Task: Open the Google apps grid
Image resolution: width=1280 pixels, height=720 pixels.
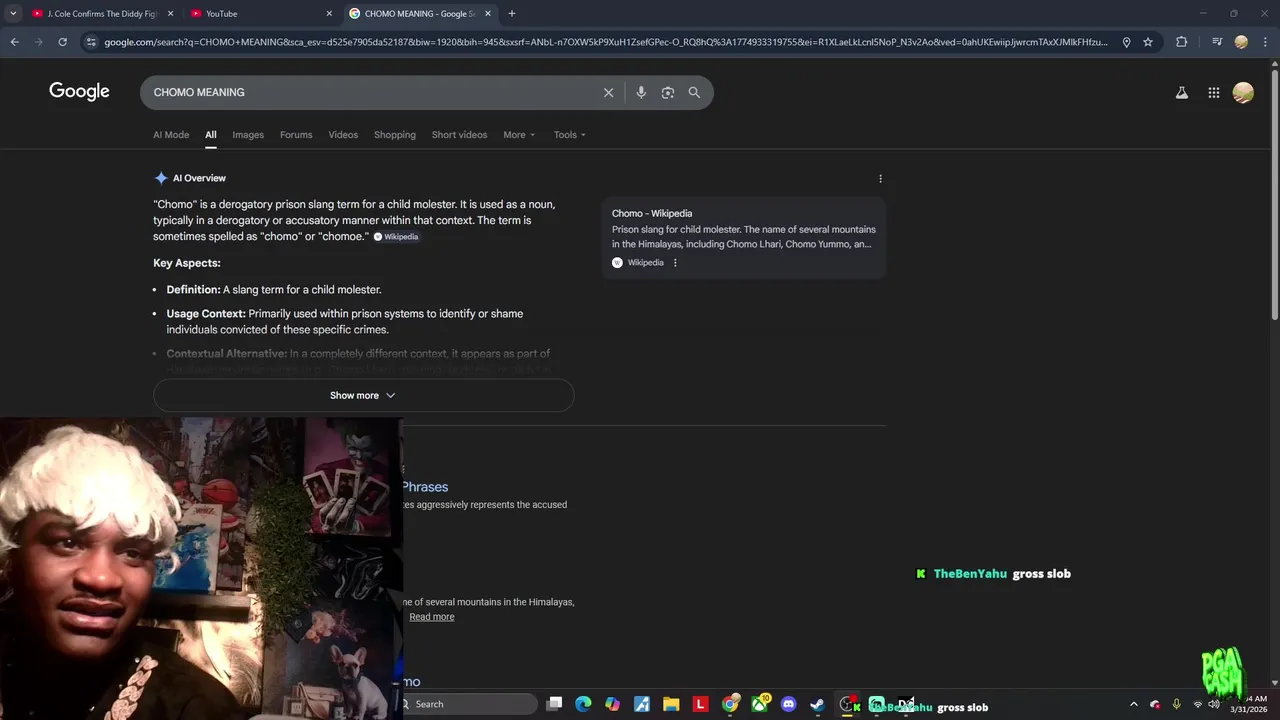Action: (1214, 92)
